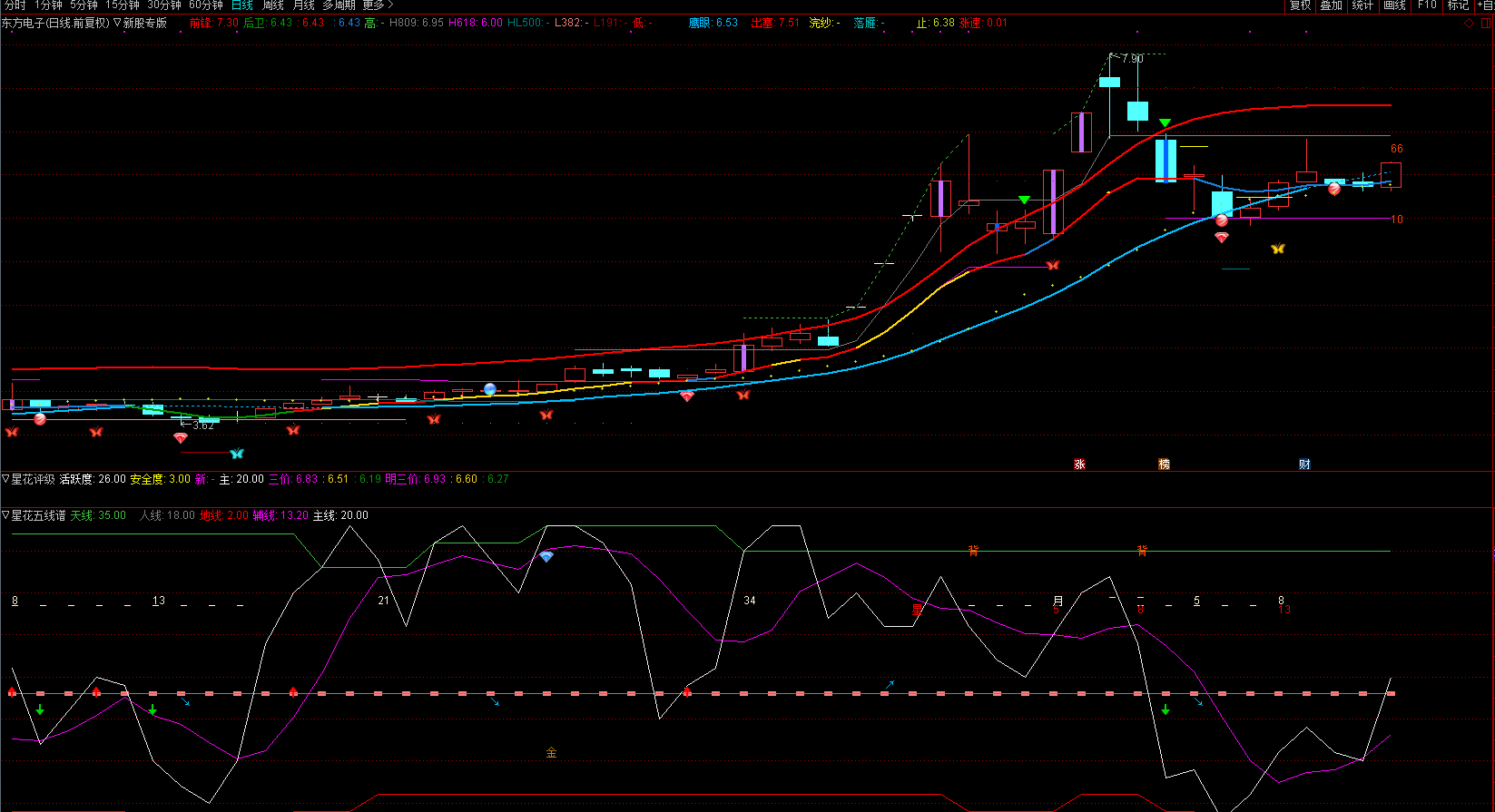Viewport: 1495px width, 812px height.
Task: Click the cyan butterfly signal icon
Action: click(x=237, y=453)
